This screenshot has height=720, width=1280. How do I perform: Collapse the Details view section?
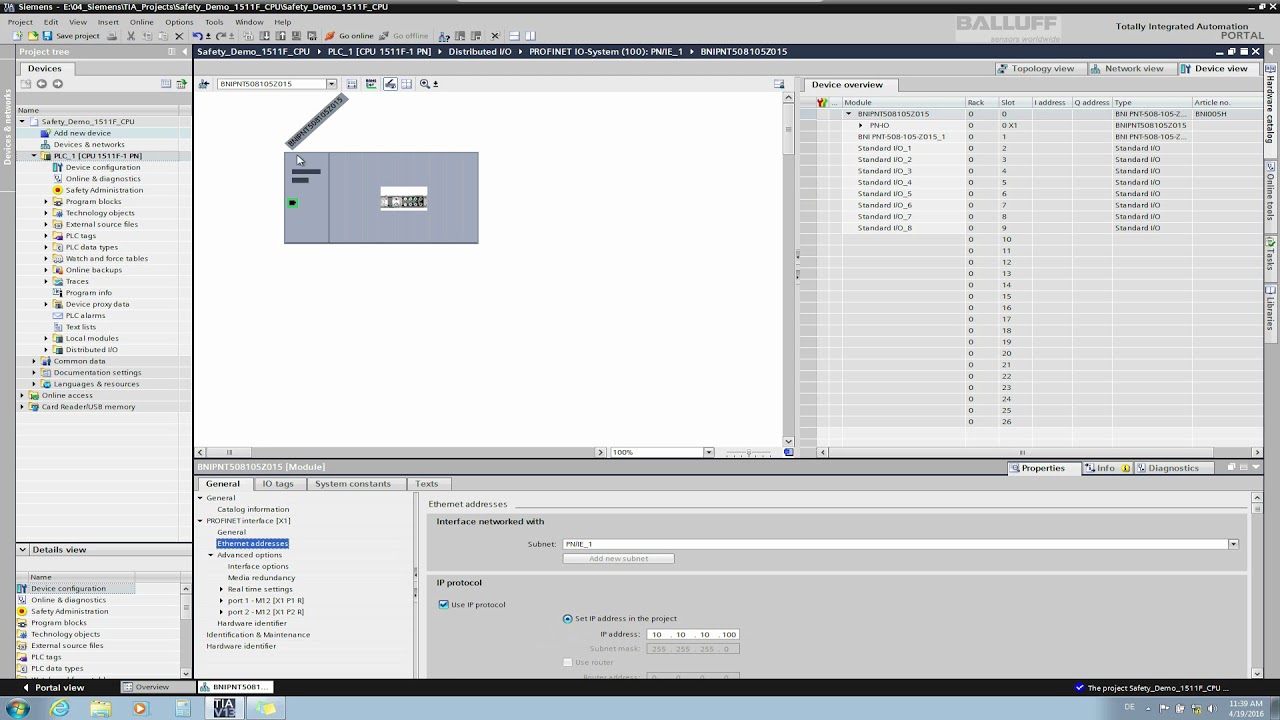pos(23,549)
